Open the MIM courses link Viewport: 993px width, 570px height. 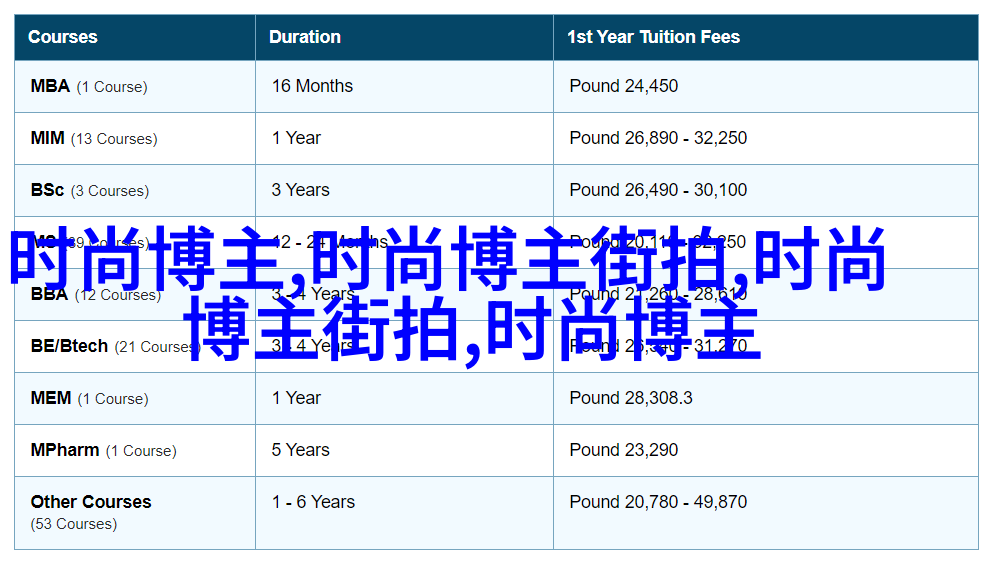(x=48, y=138)
